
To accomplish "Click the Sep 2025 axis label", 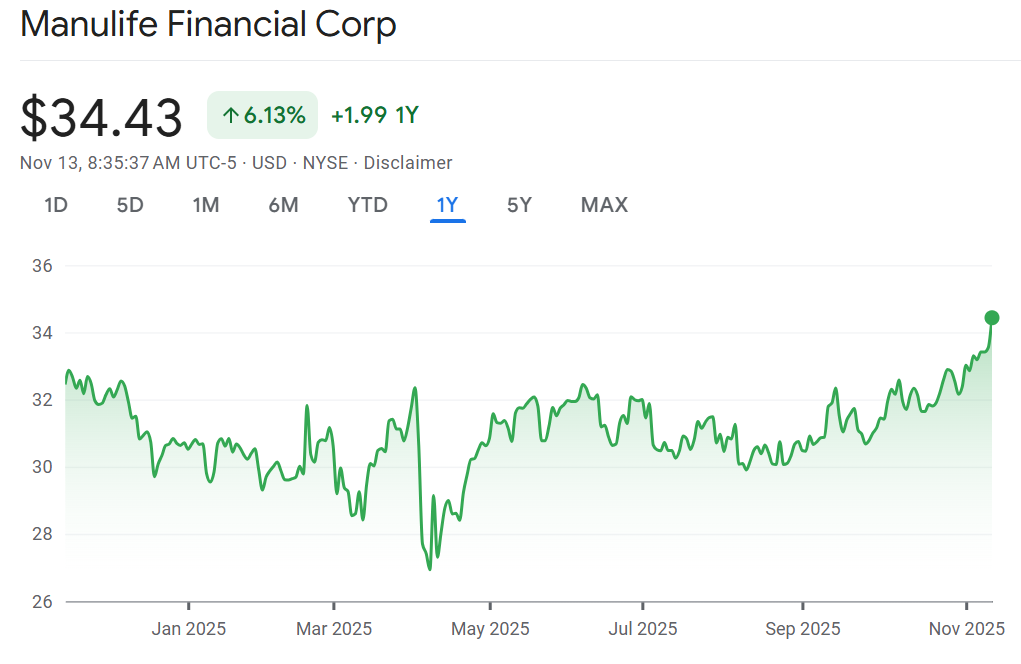I will (802, 629).
